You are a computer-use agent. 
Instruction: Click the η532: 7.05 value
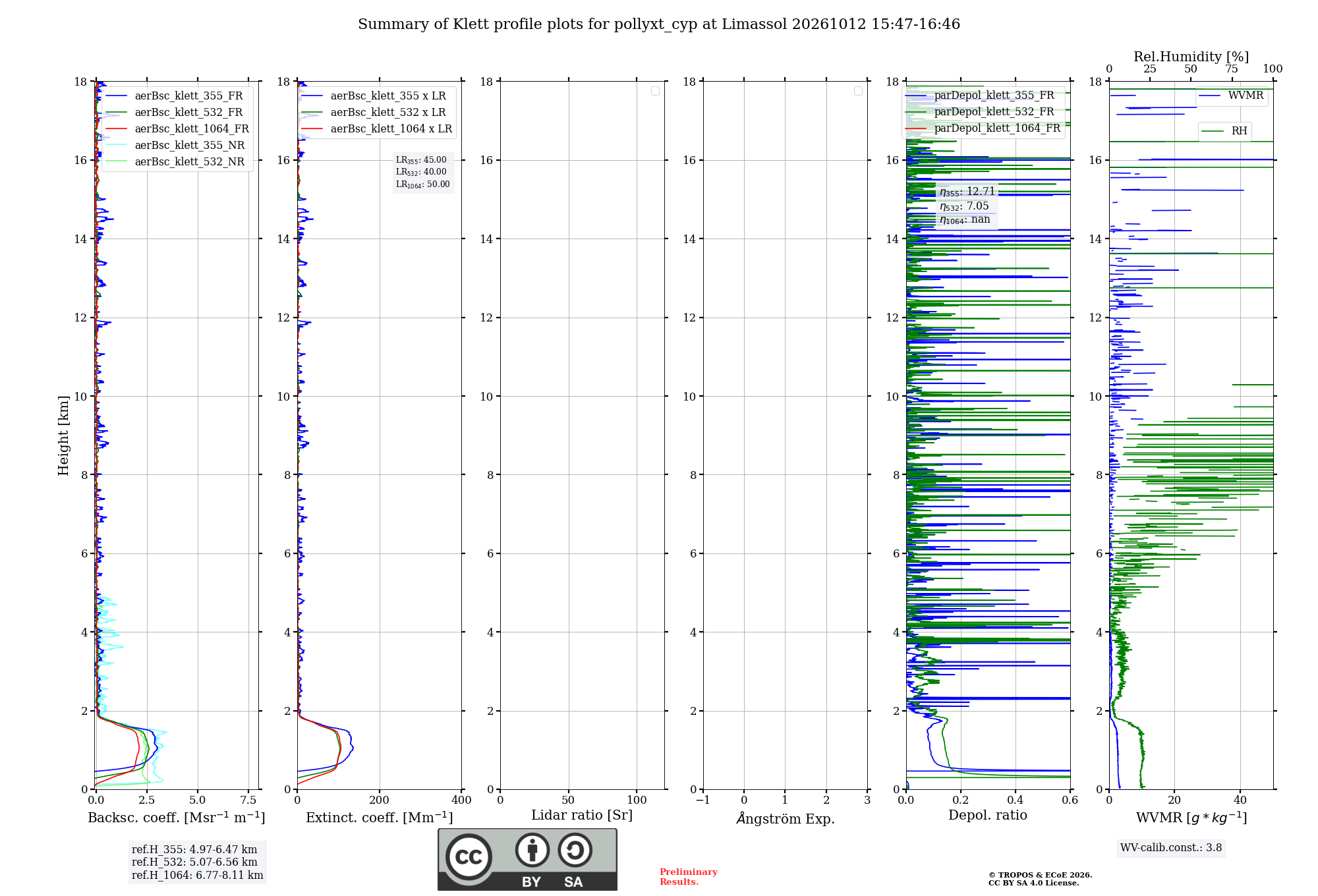pos(964,206)
